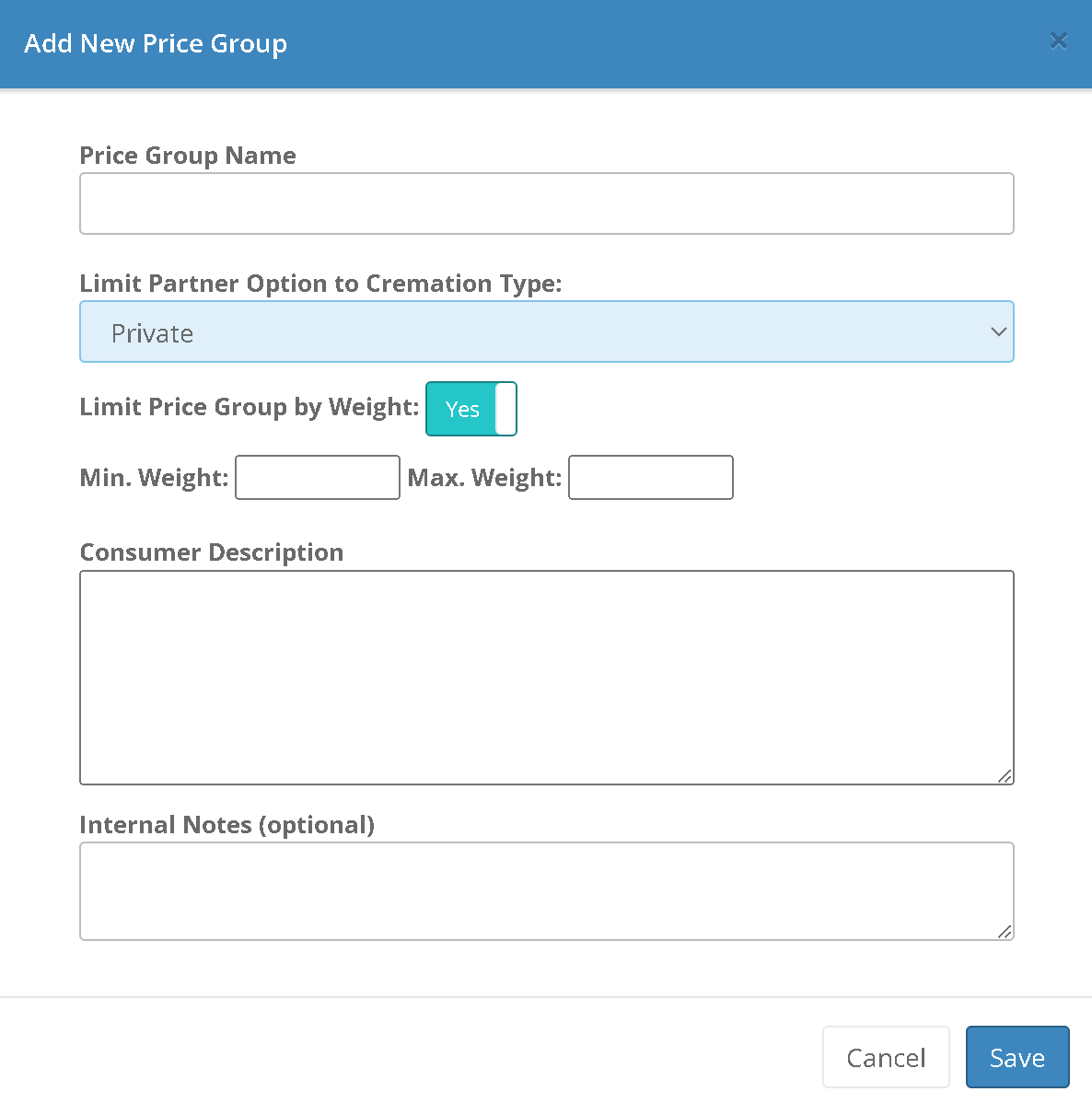Click the Consumer Description label
This screenshot has height=1115, width=1092.
click(x=212, y=552)
